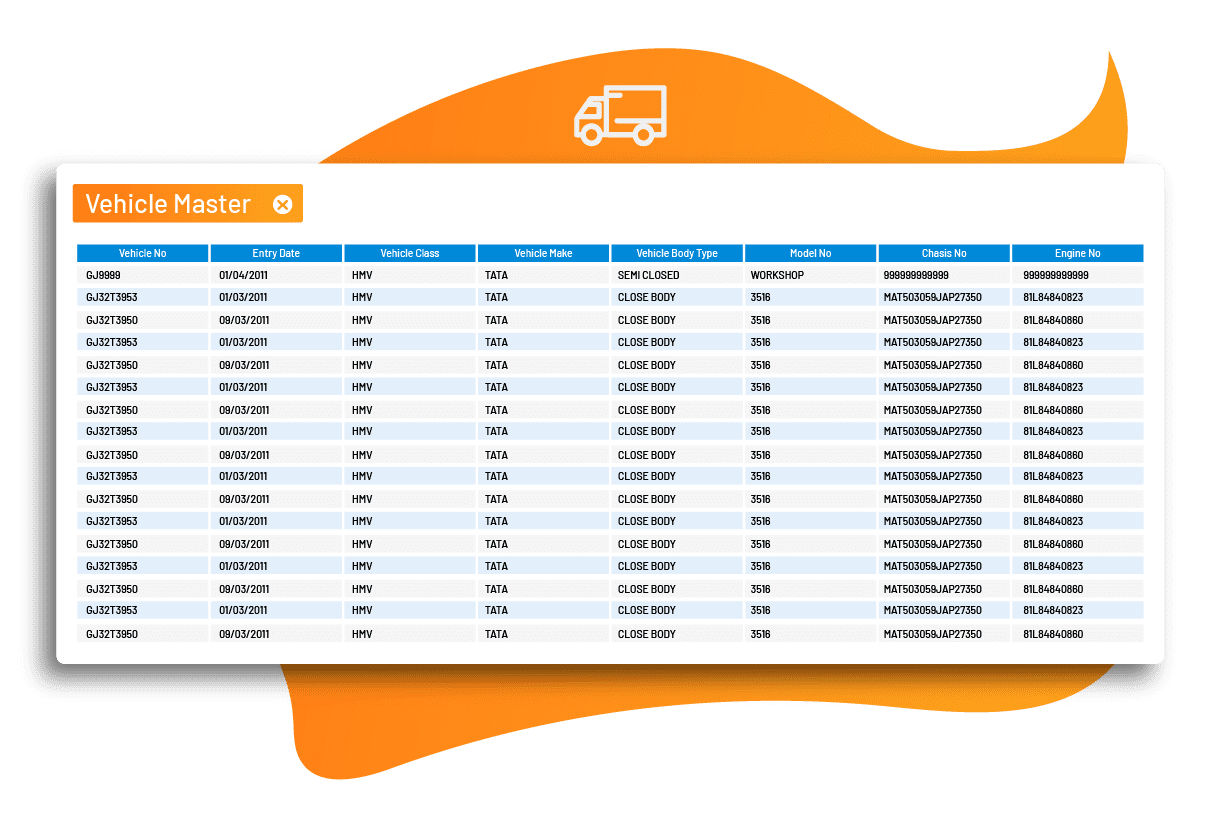Click the 01/04/2011 entry date cell
This screenshot has height=828, width=1221.
[x=243, y=275]
